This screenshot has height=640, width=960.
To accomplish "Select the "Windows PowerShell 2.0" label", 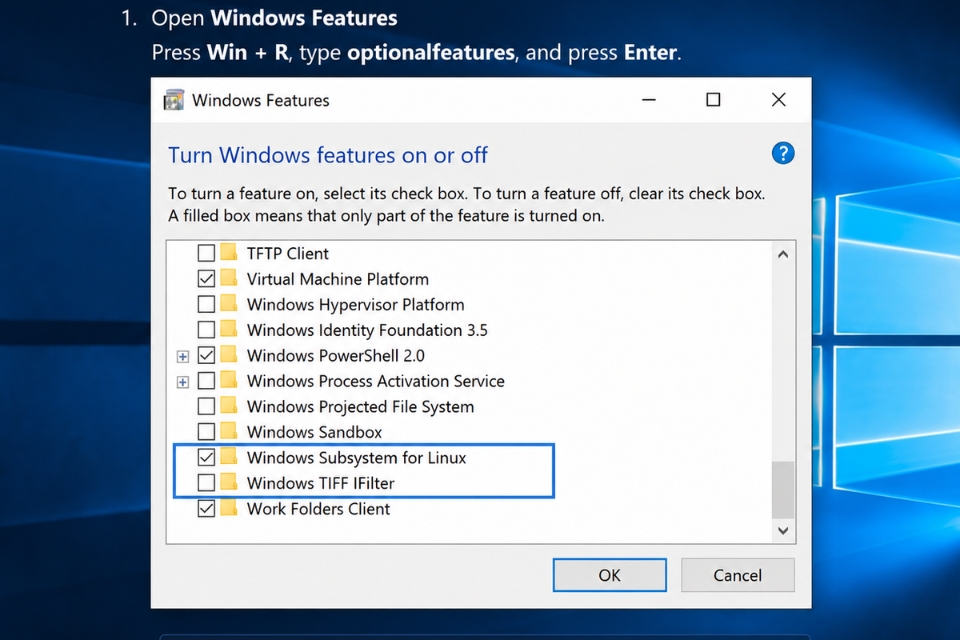I will pos(336,356).
